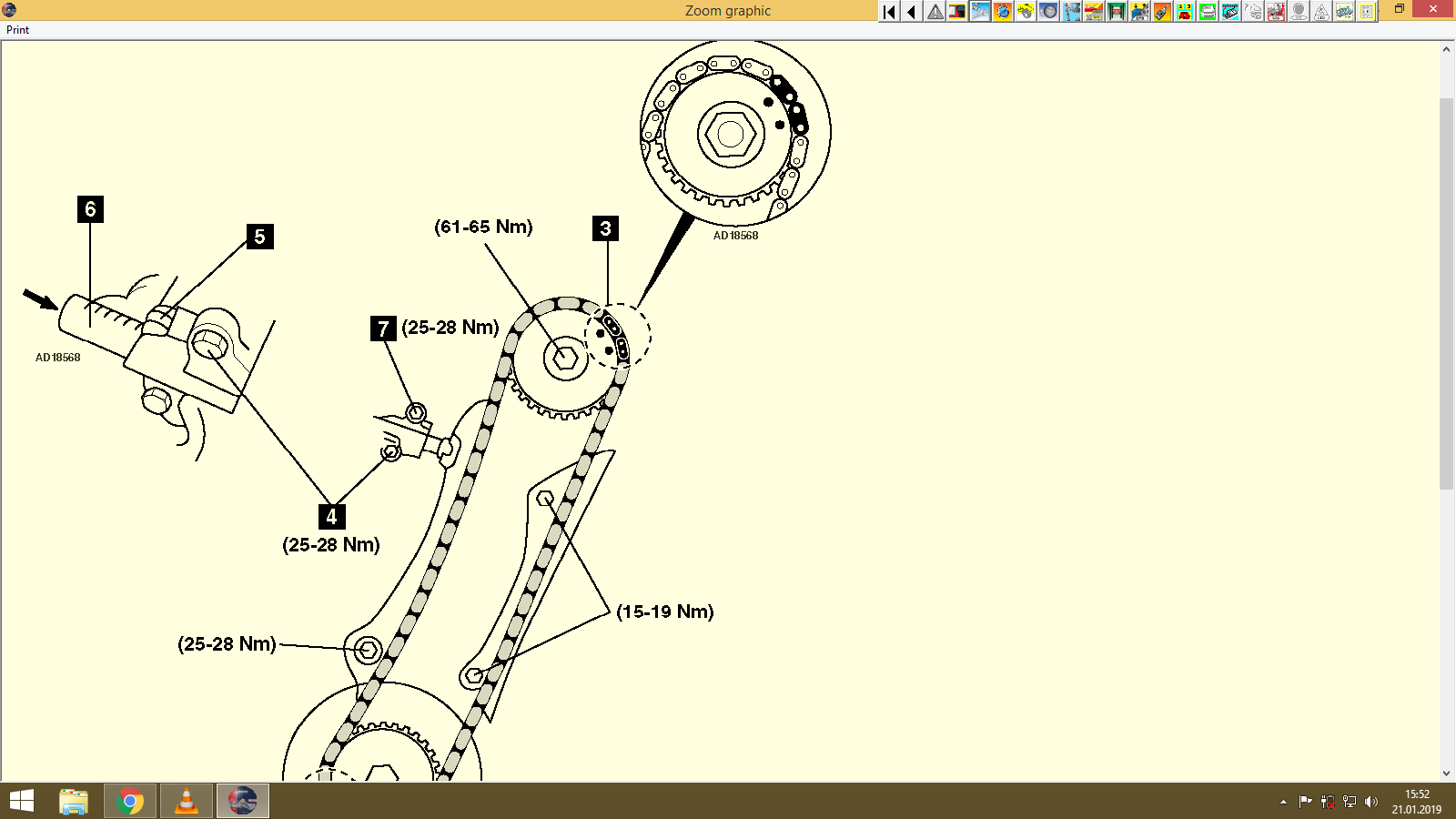Image resolution: width=1456 pixels, height=819 pixels.
Task: Click the red car seat icon
Action: (1275, 12)
